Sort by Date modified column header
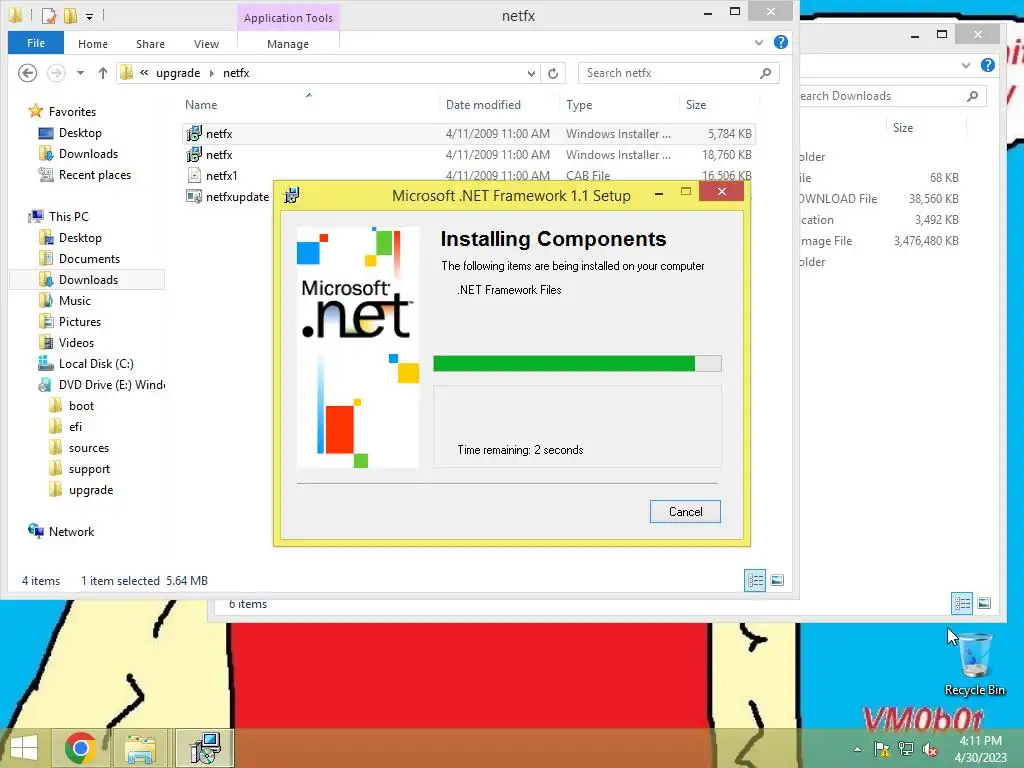 coord(483,104)
